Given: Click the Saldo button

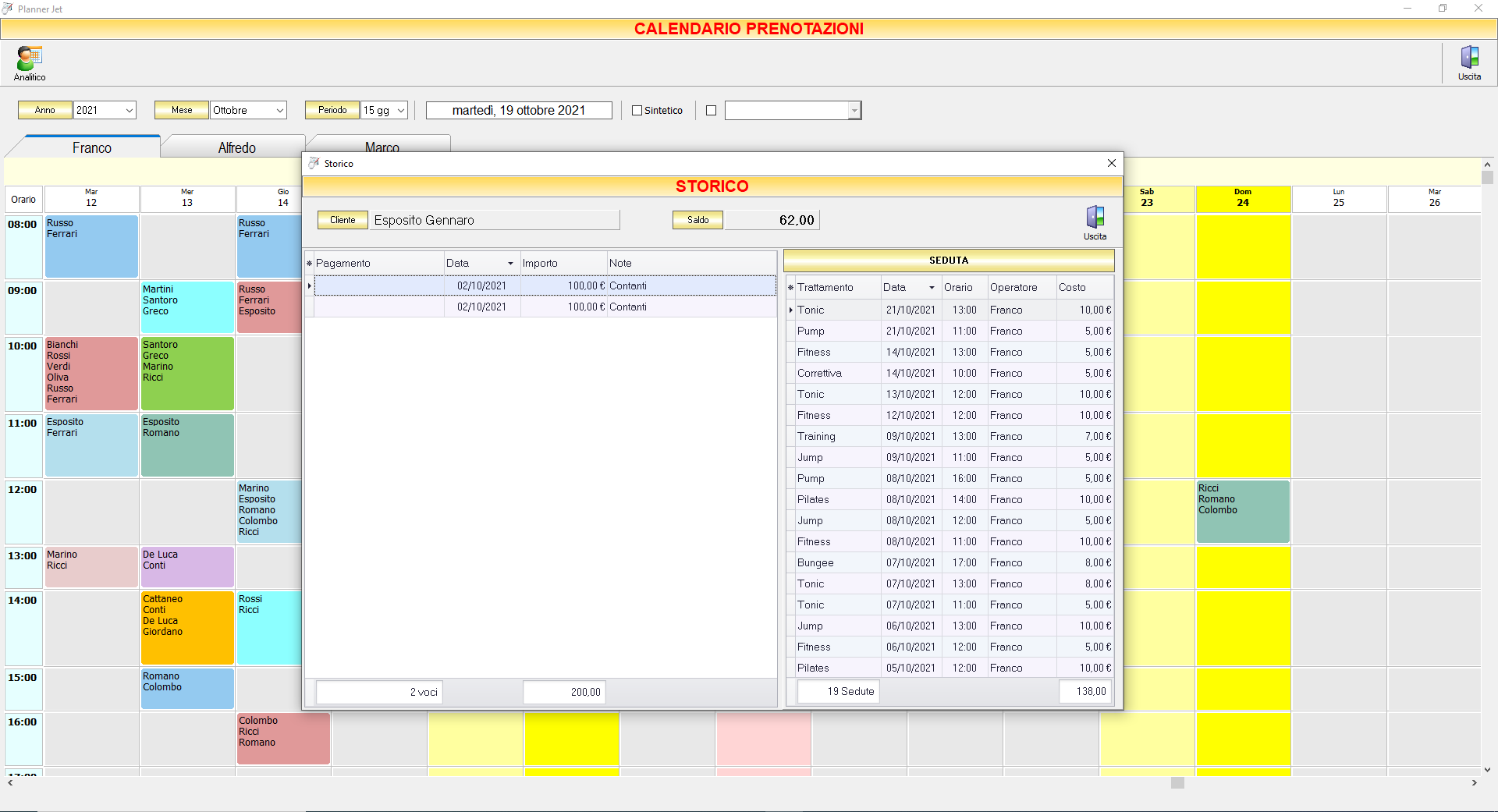Looking at the screenshot, I should (698, 220).
